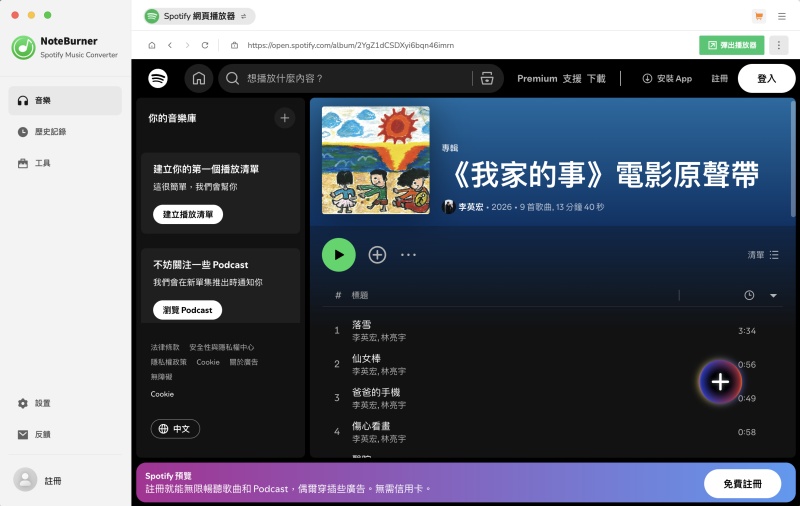Click 建立播放清單 button
The image size is (800, 506).
click(188, 214)
